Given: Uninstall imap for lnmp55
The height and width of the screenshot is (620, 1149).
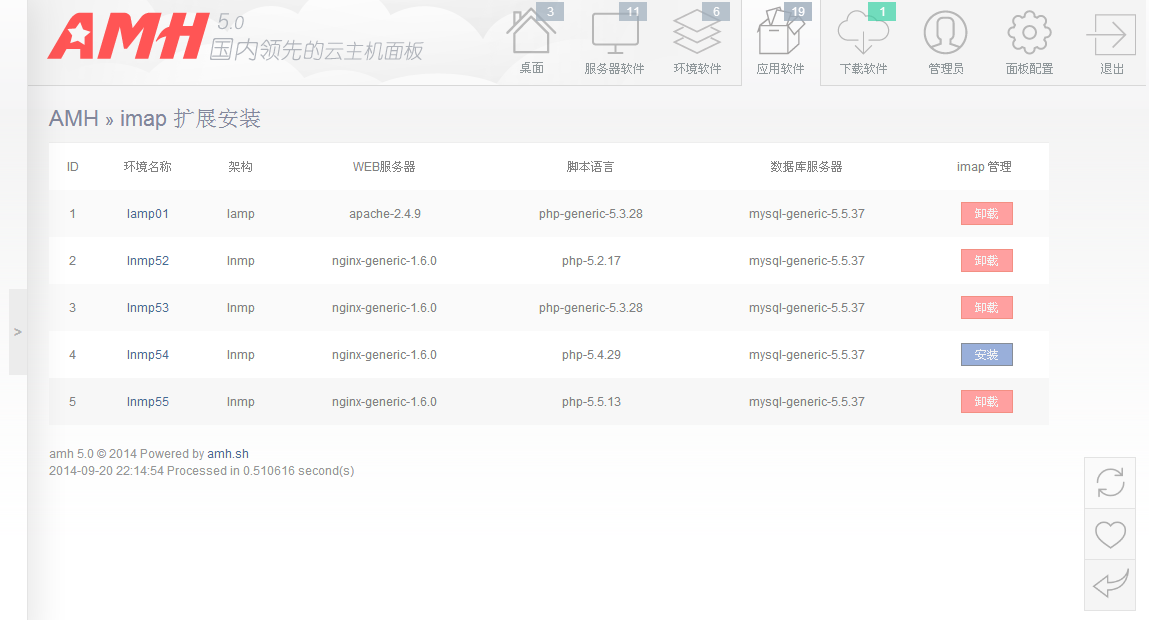Looking at the screenshot, I should point(986,402).
